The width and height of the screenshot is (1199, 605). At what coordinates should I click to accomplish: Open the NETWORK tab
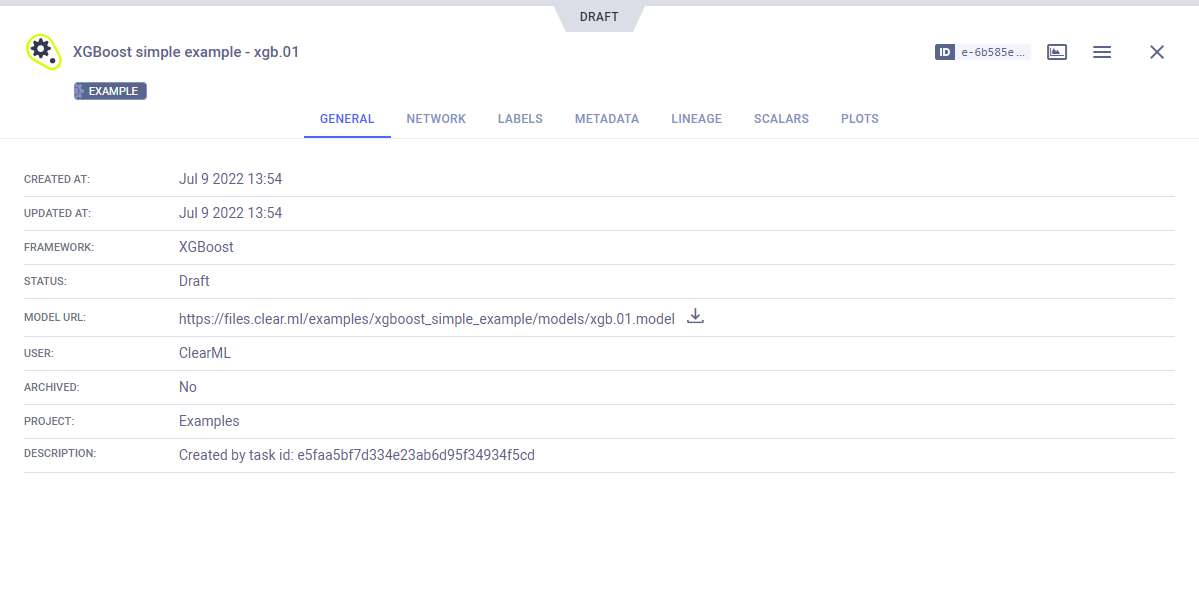coord(436,119)
